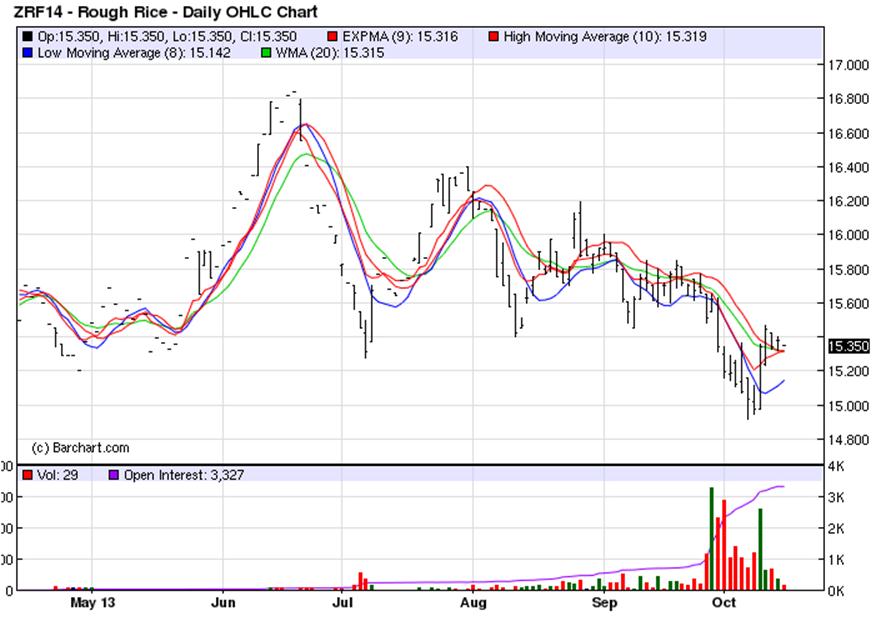The width and height of the screenshot is (876, 641).
Task: Click the black OHLC legend swatch
Action: tap(25, 37)
